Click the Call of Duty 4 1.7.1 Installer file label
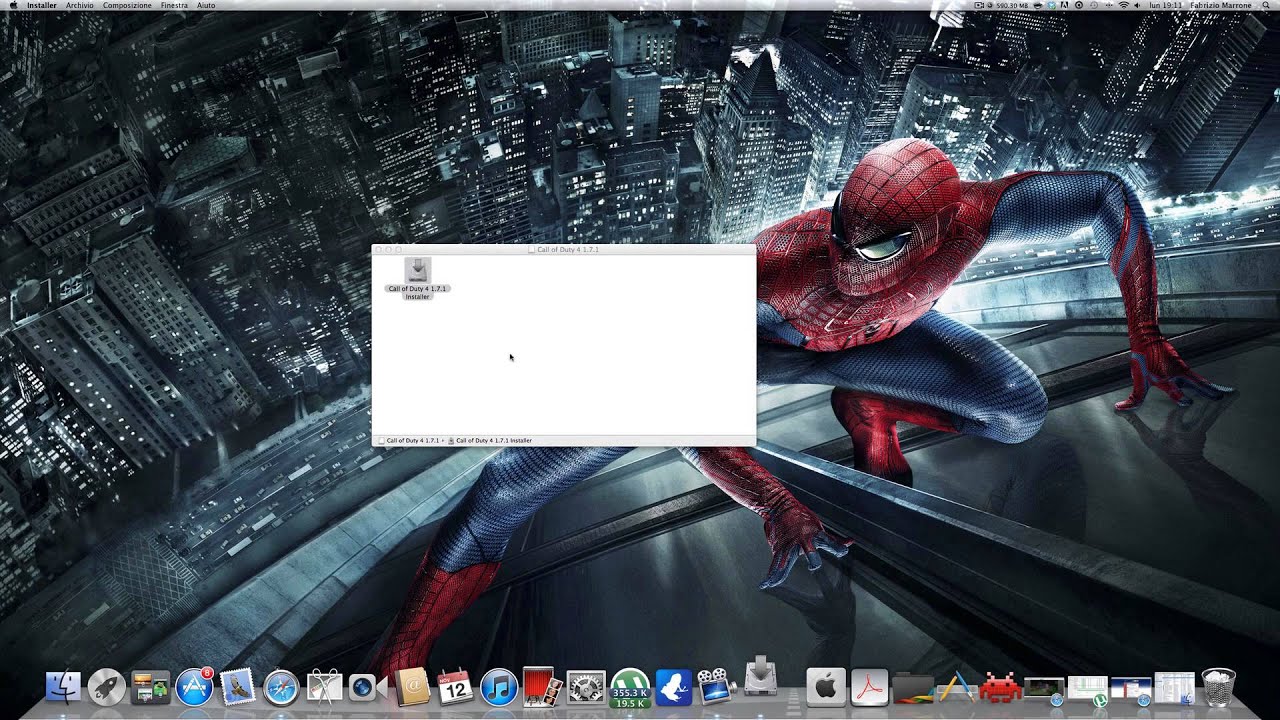 tap(418, 292)
